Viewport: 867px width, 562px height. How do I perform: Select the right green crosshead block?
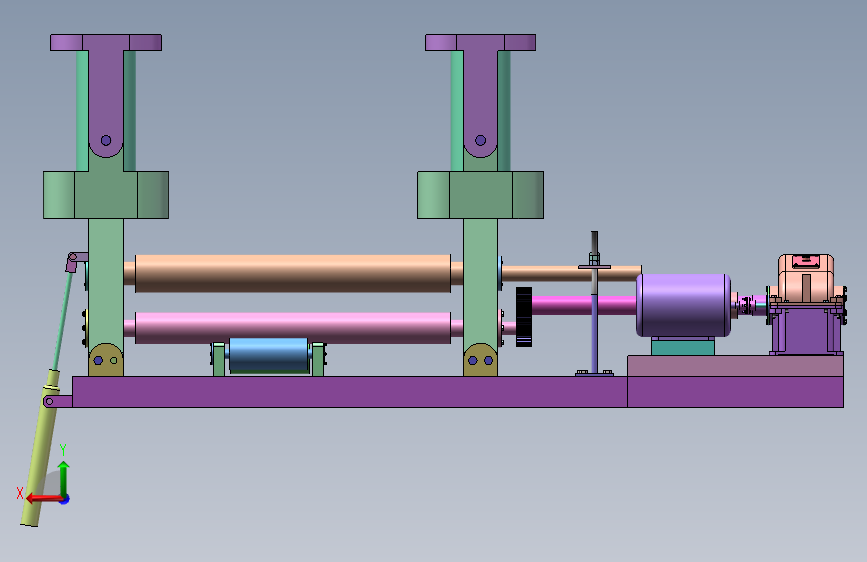(480, 195)
